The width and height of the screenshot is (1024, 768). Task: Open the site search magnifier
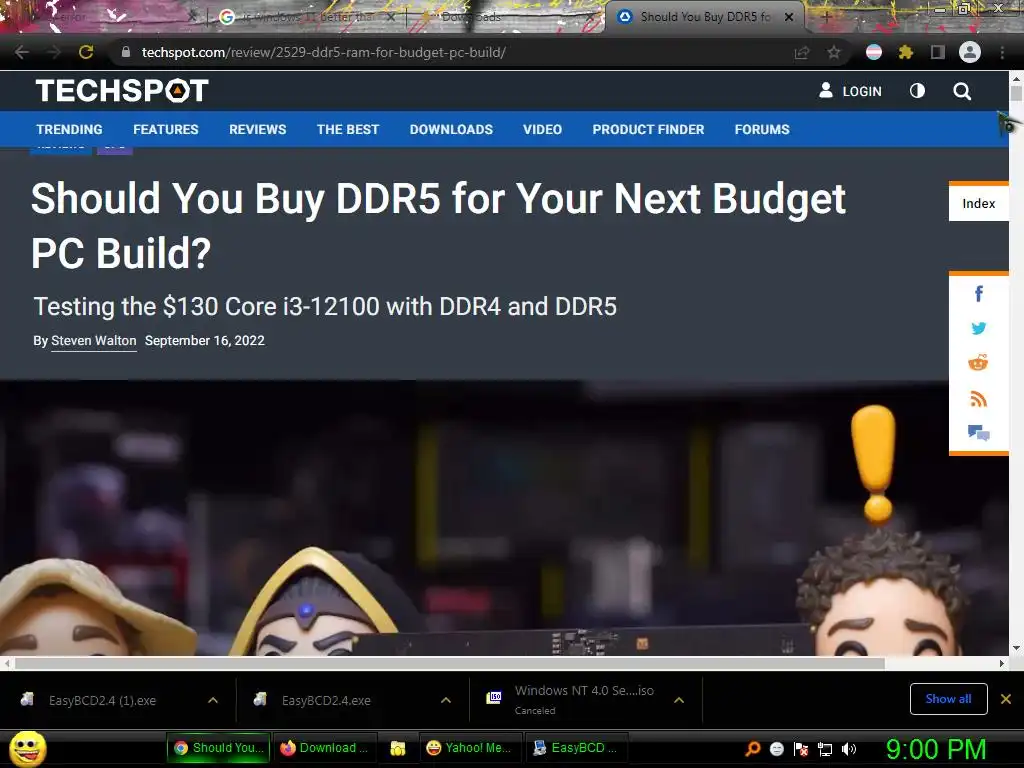[961, 91]
